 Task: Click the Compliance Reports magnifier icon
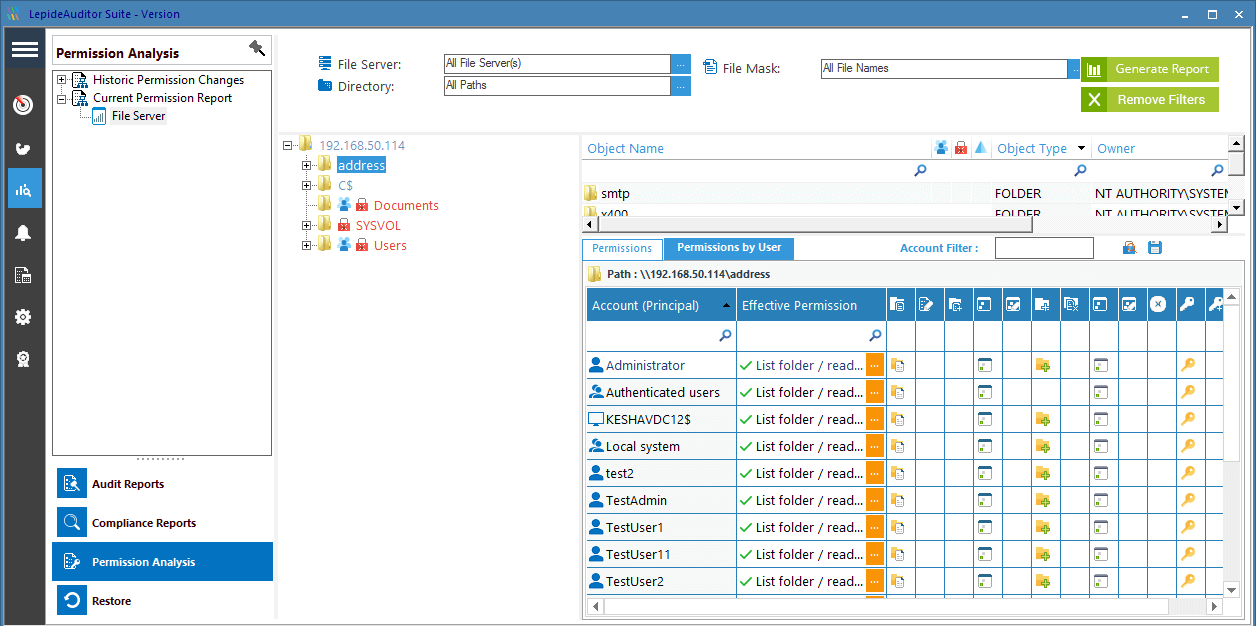click(72, 523)
